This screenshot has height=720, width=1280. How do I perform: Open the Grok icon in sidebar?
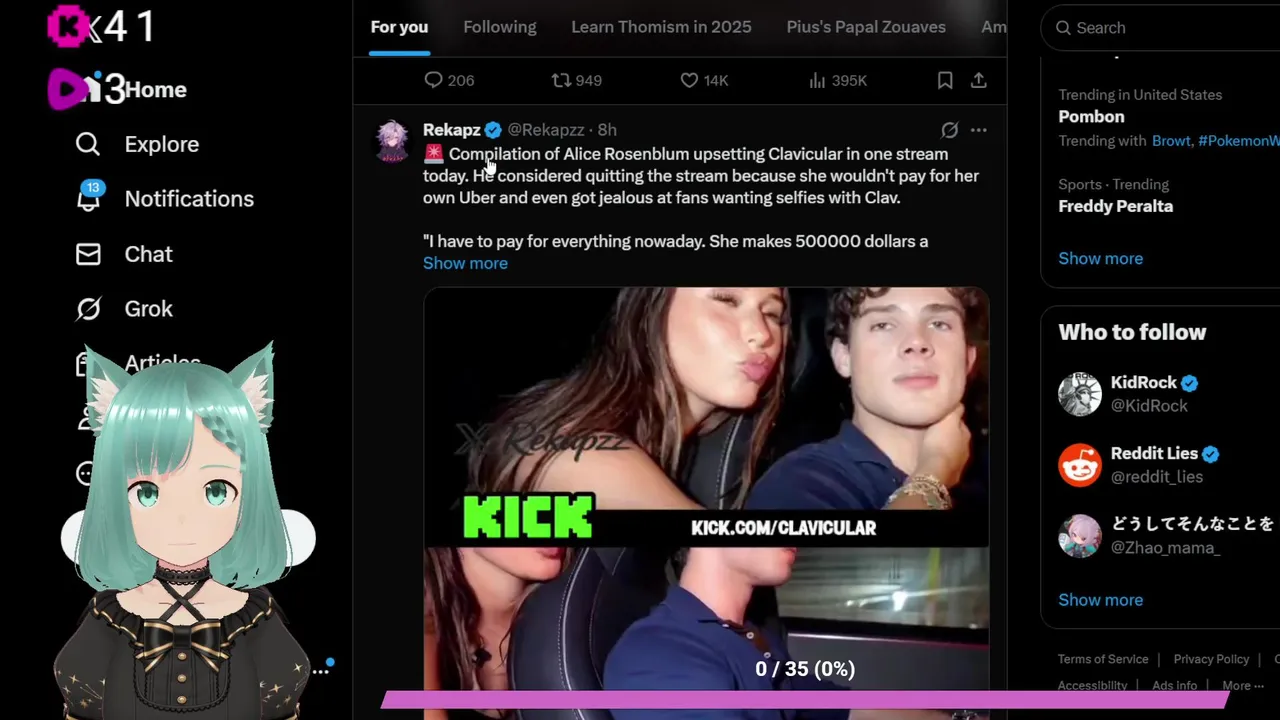88,309
